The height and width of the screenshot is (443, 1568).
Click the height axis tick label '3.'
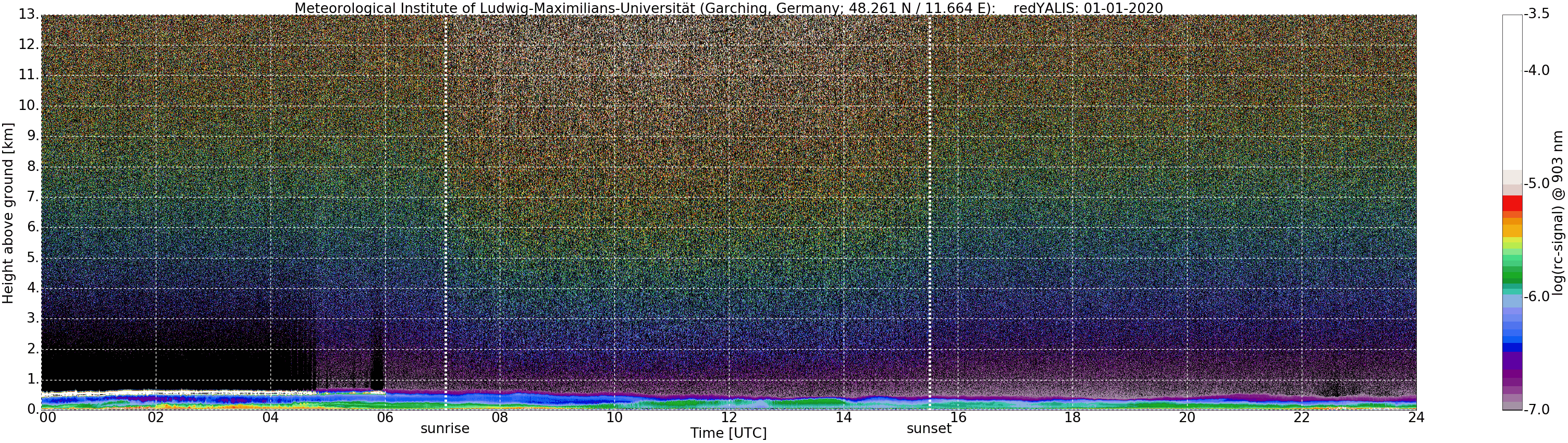pos(33,318)
